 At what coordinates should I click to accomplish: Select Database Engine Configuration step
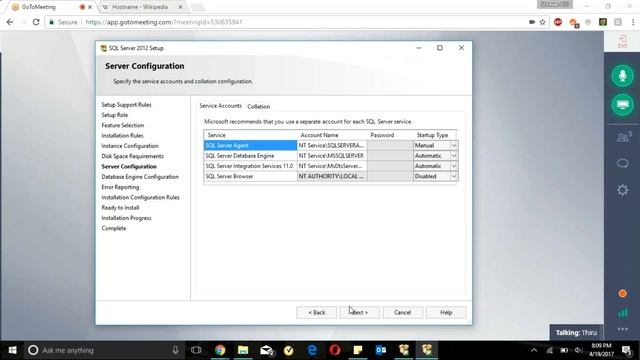click(x=140, y=177)
